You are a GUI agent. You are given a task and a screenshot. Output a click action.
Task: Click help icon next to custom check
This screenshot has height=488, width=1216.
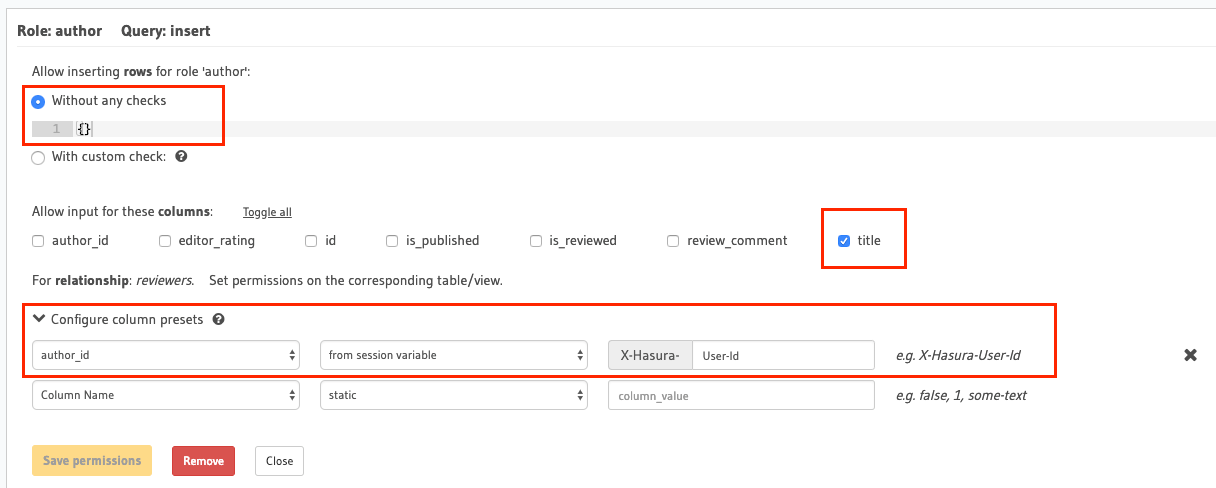click(x=181, y=157)
